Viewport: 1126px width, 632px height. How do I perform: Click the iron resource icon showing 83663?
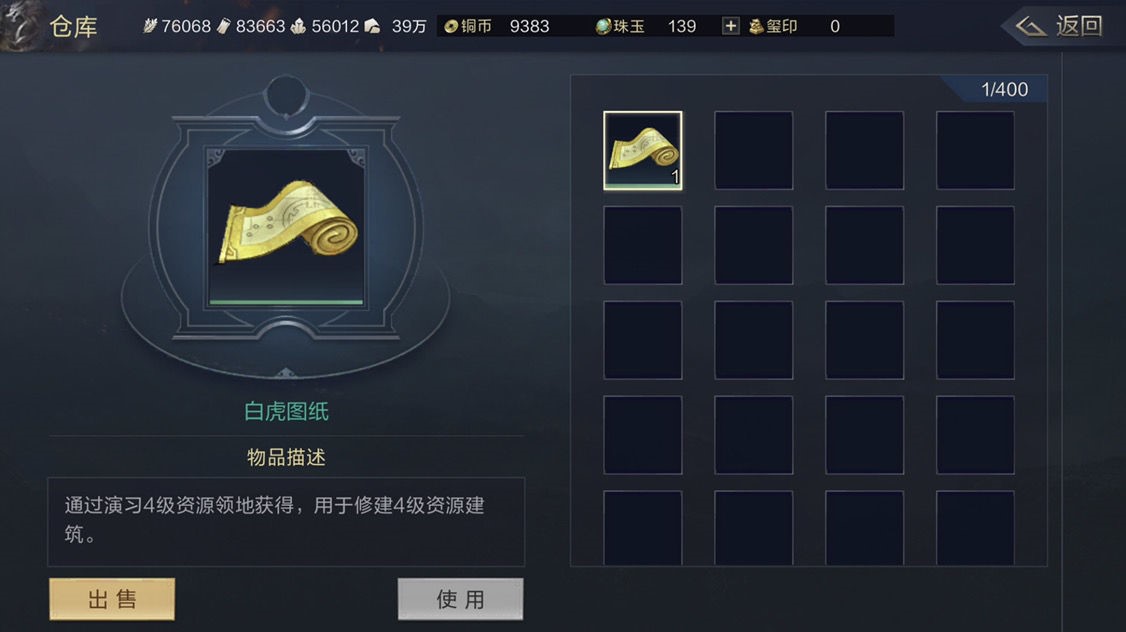coord(224,27)
